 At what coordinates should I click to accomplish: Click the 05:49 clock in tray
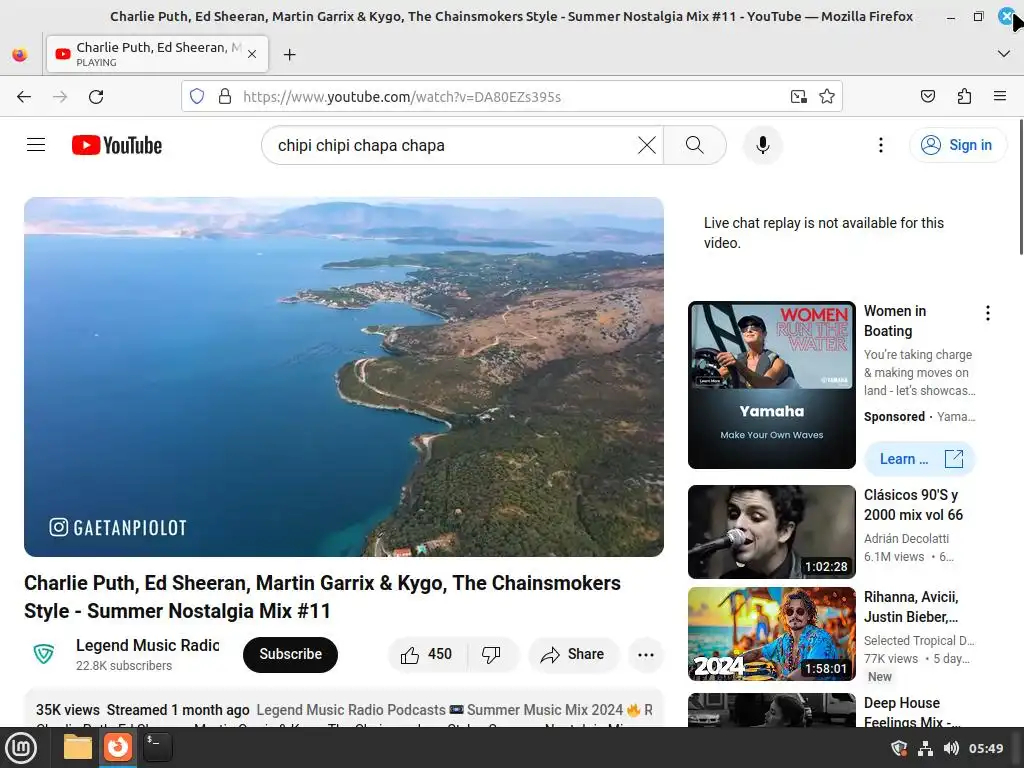click(986, 748)
